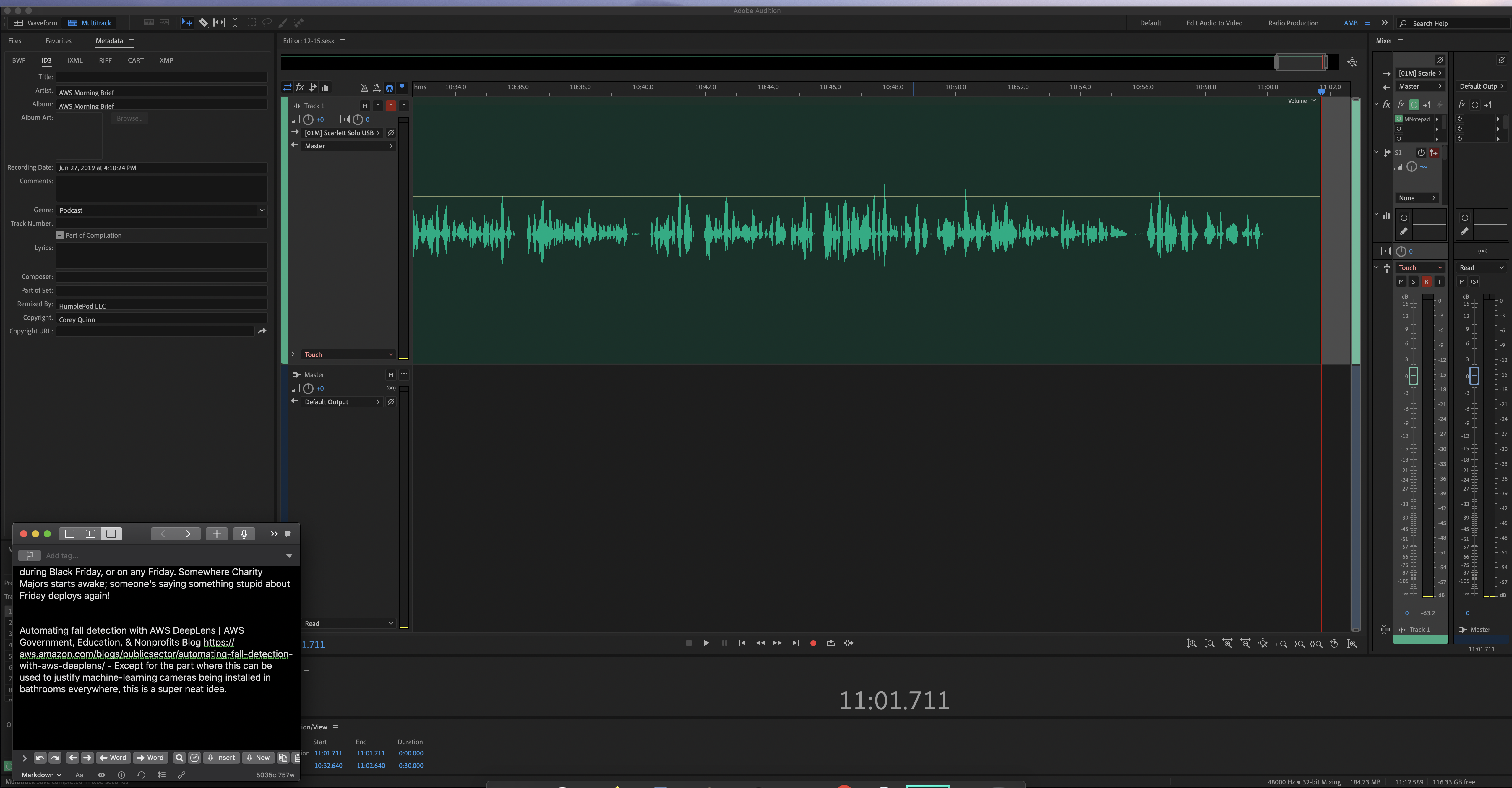Show inputs/outputs view in Editor
The height and width of the screenshot is (788, 1512).
[287, 87]
